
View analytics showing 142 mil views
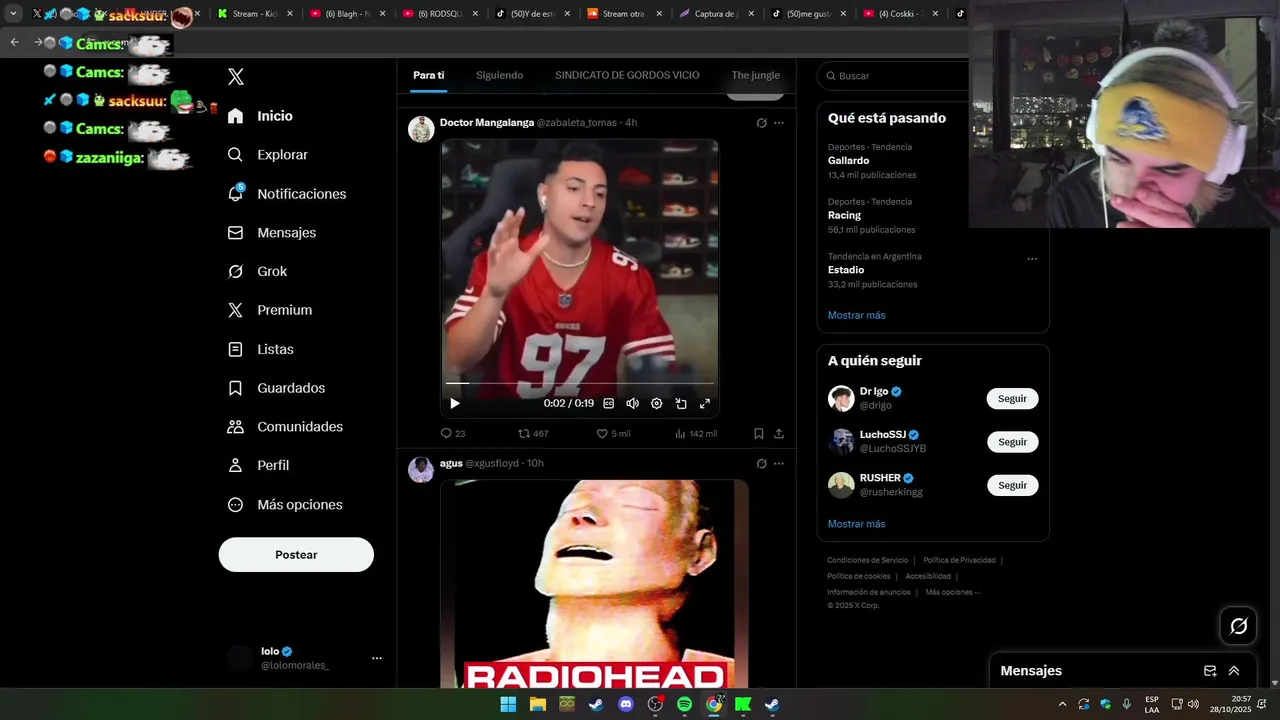click(696, 434)
